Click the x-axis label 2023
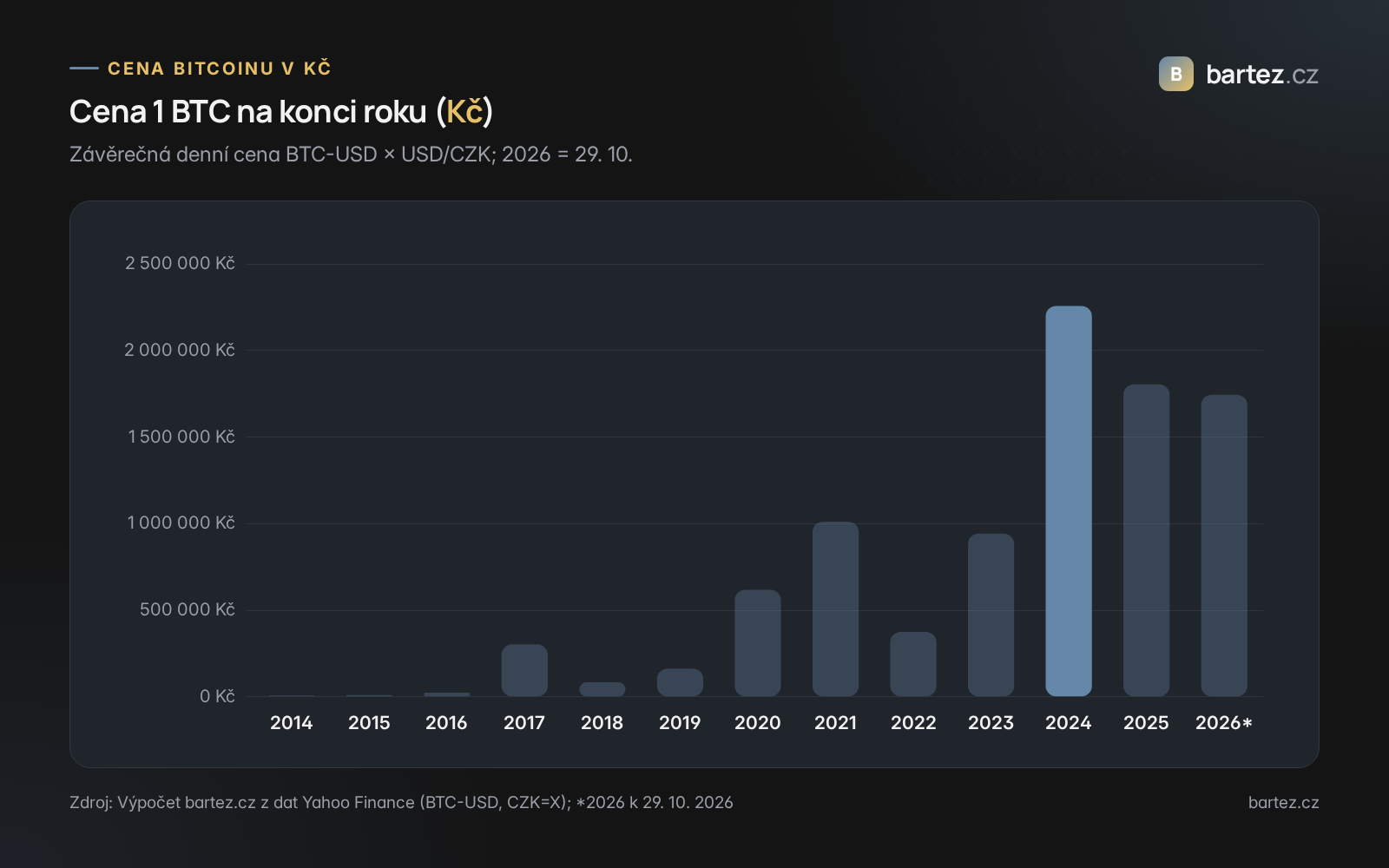The width and height of the screenshot is (1389, 868). [991, 723]
